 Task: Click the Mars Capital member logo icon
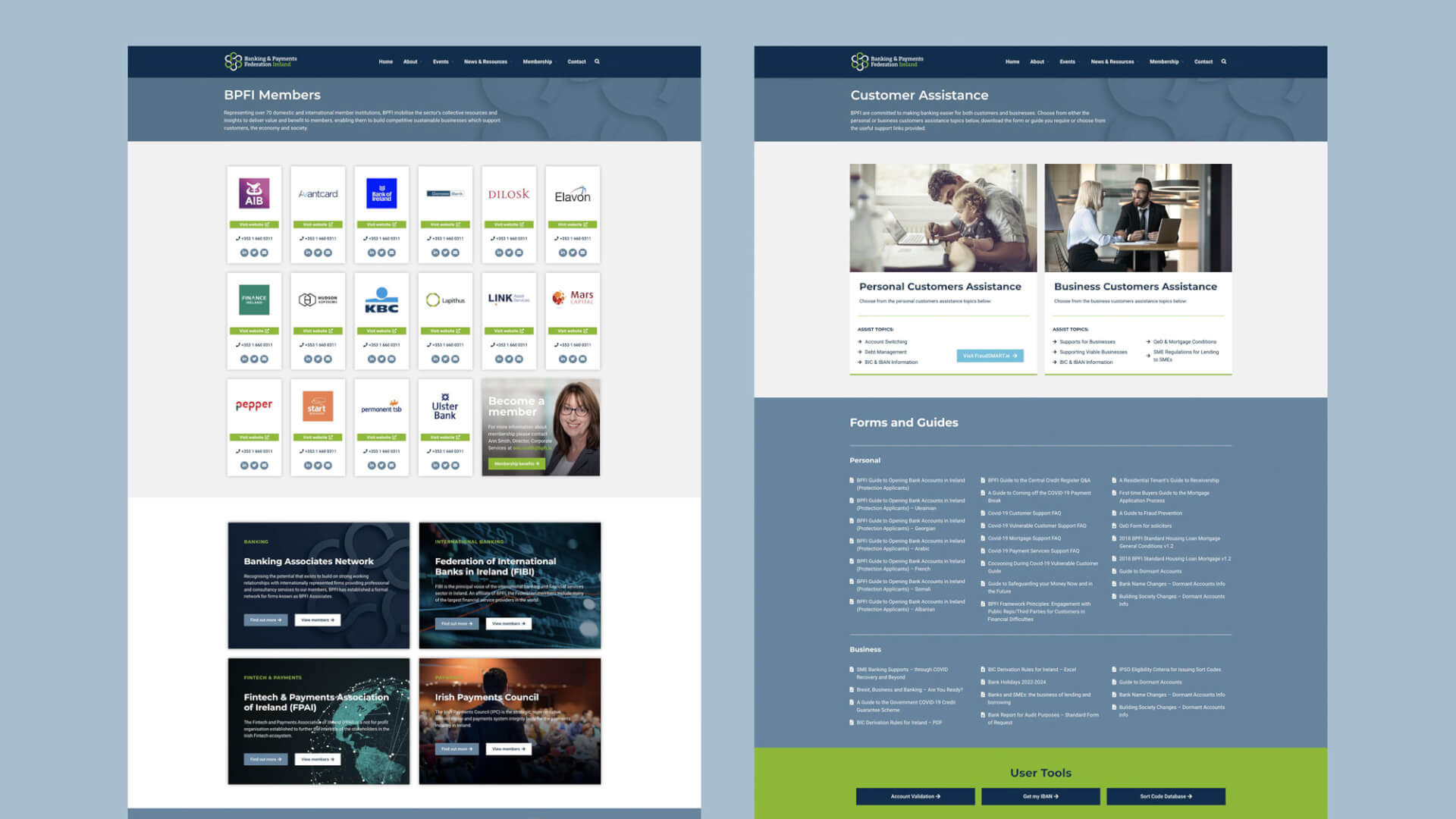571,298
